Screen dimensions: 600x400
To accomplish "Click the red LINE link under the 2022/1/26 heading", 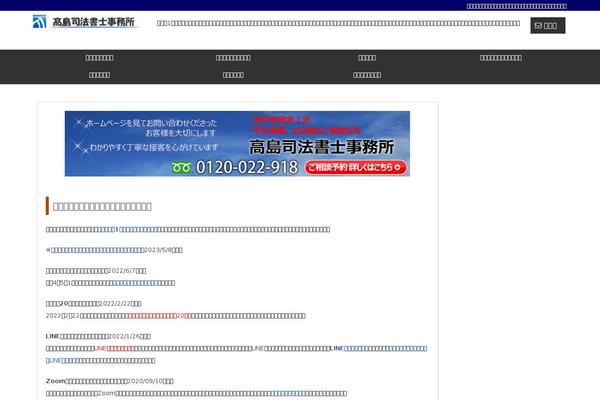I will click(x=114, y=349).
